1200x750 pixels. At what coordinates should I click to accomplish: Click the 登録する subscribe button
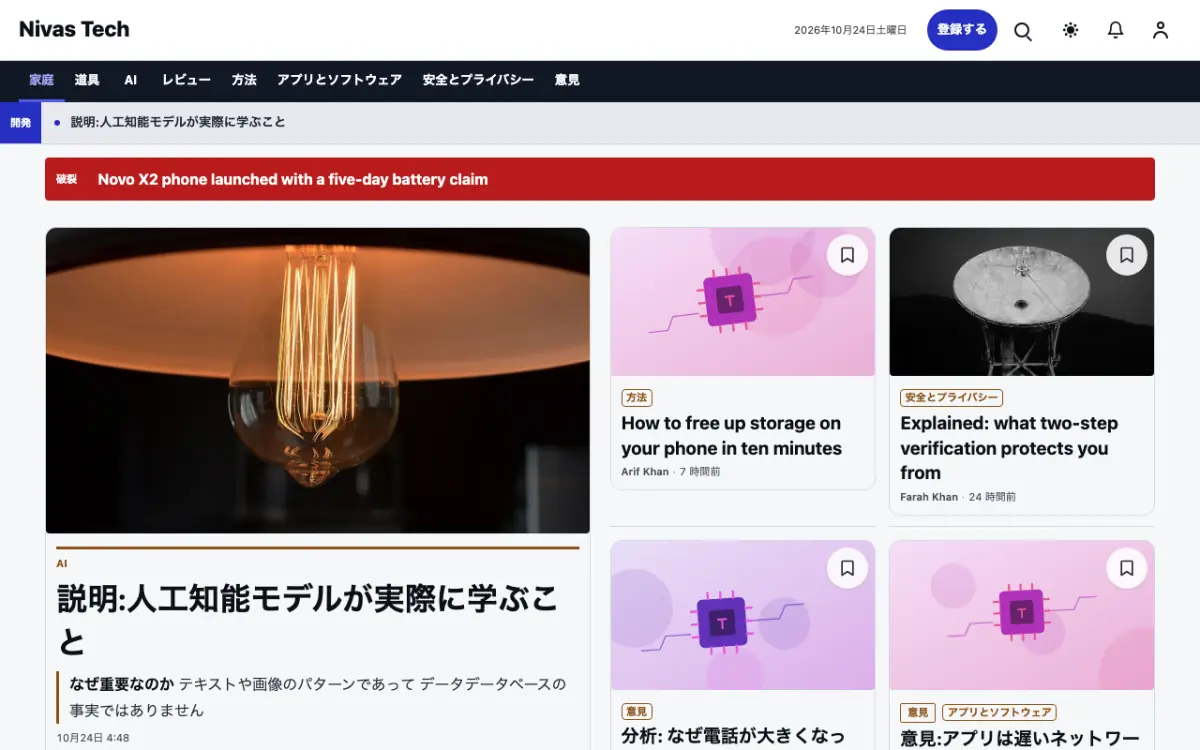962,30
